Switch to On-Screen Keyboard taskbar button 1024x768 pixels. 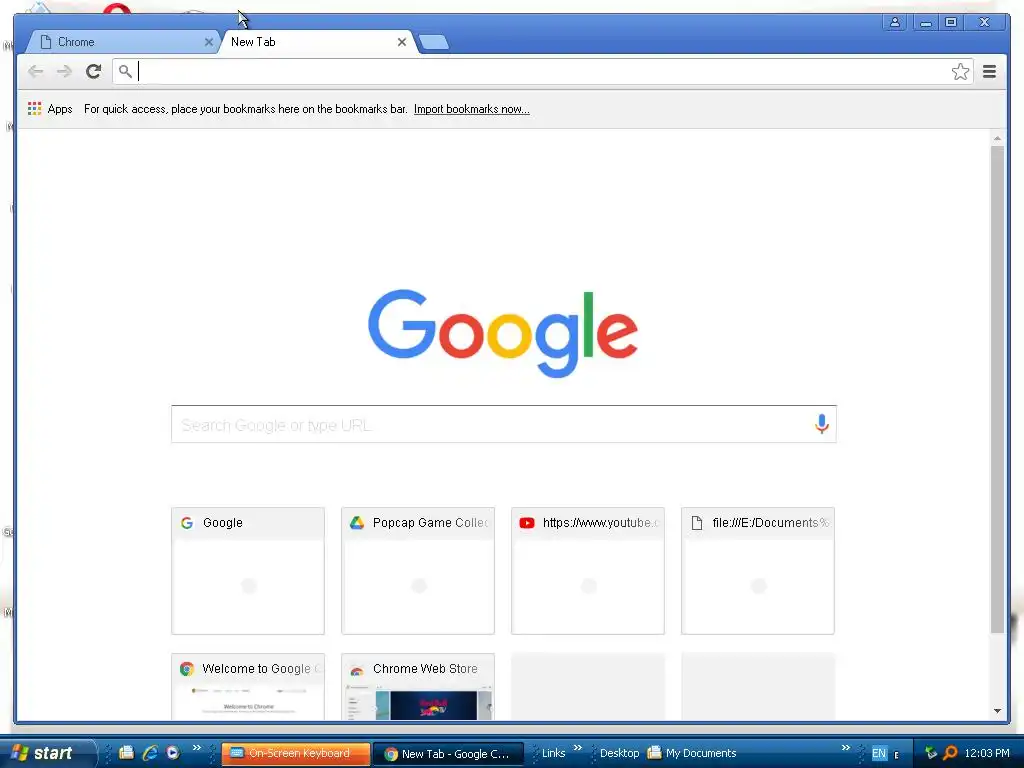coord(296,754)
